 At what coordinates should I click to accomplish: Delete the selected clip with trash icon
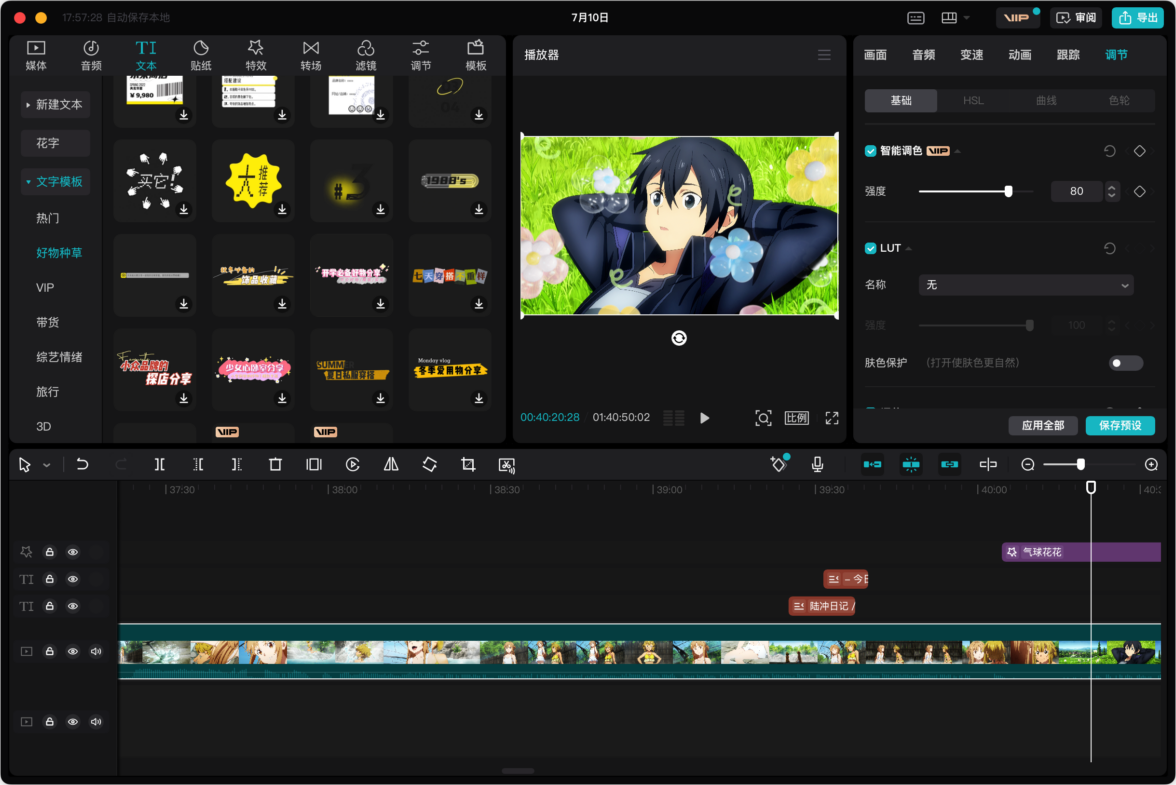coord(275,465)
